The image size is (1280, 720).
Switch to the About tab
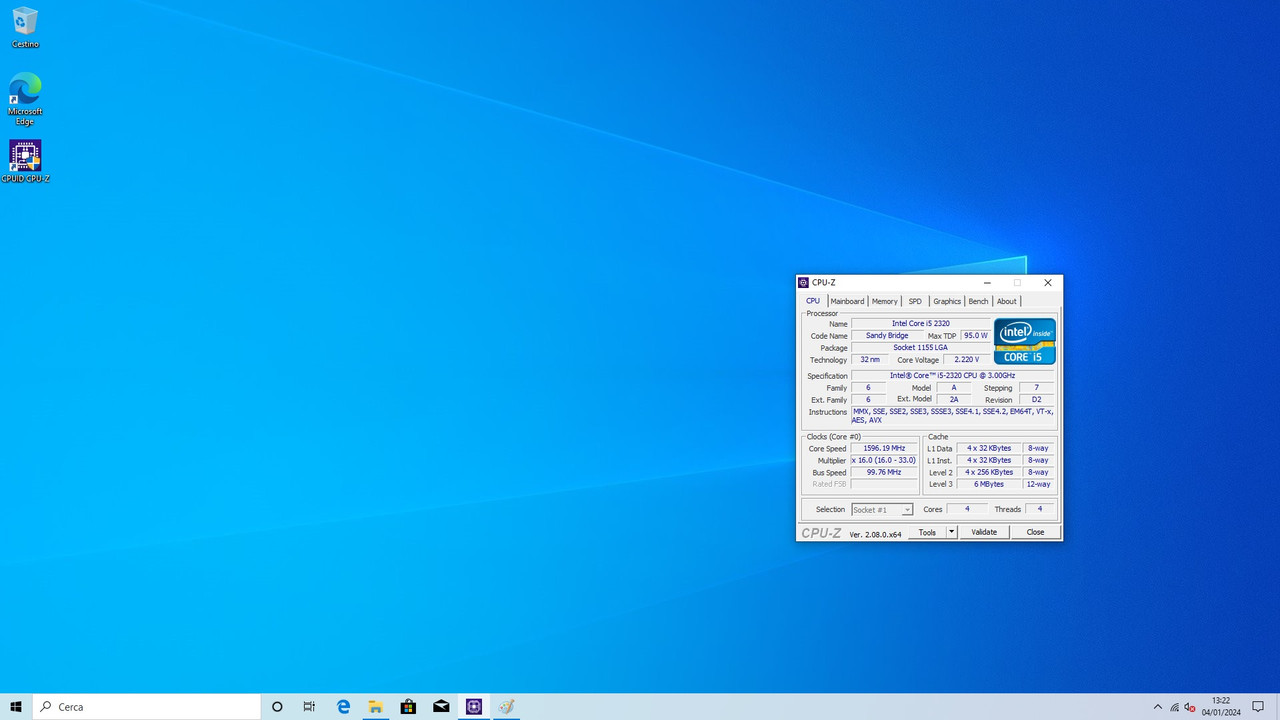click(1006, 301)
